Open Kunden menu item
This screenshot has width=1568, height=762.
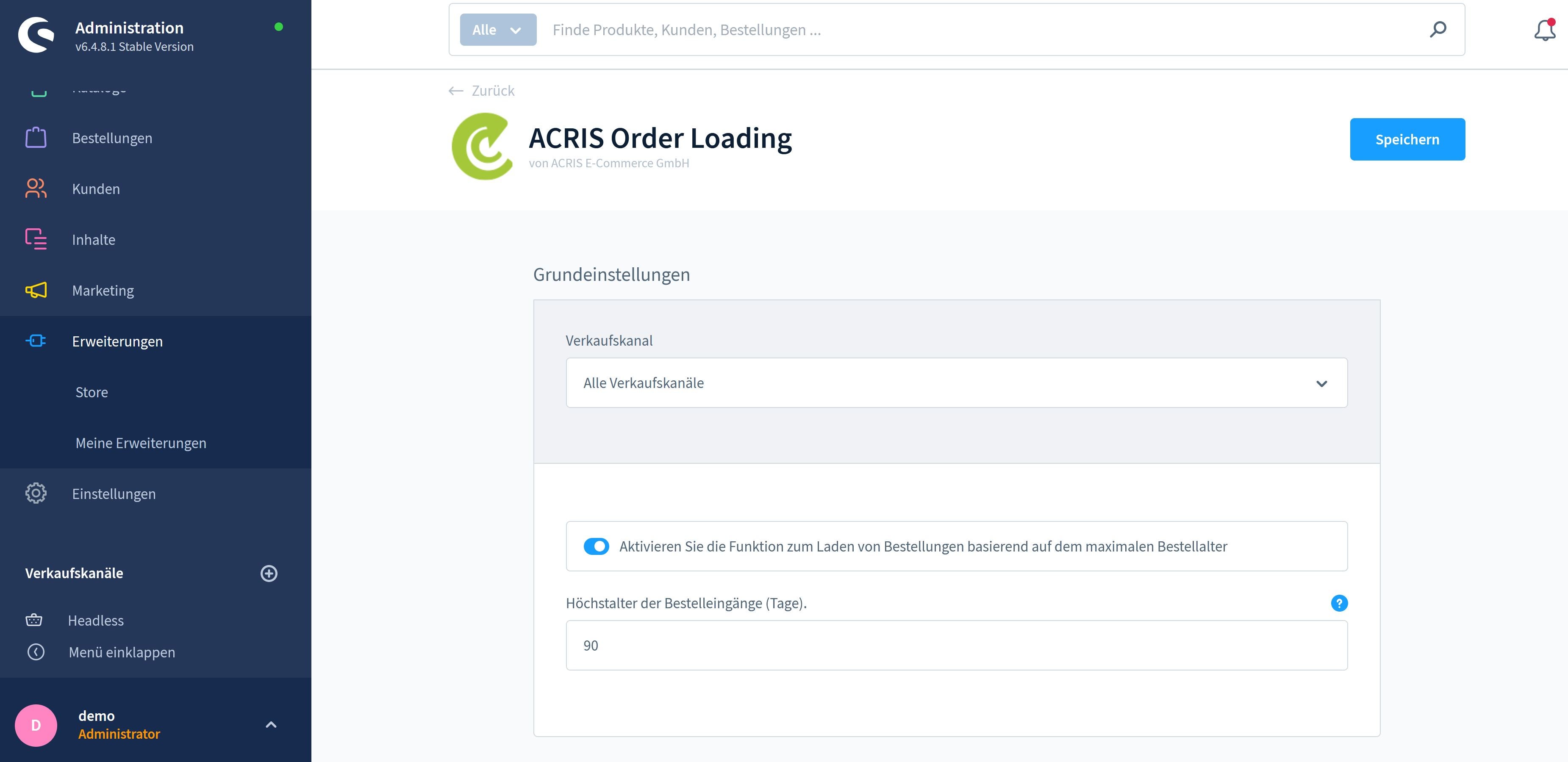click(96, 188)
